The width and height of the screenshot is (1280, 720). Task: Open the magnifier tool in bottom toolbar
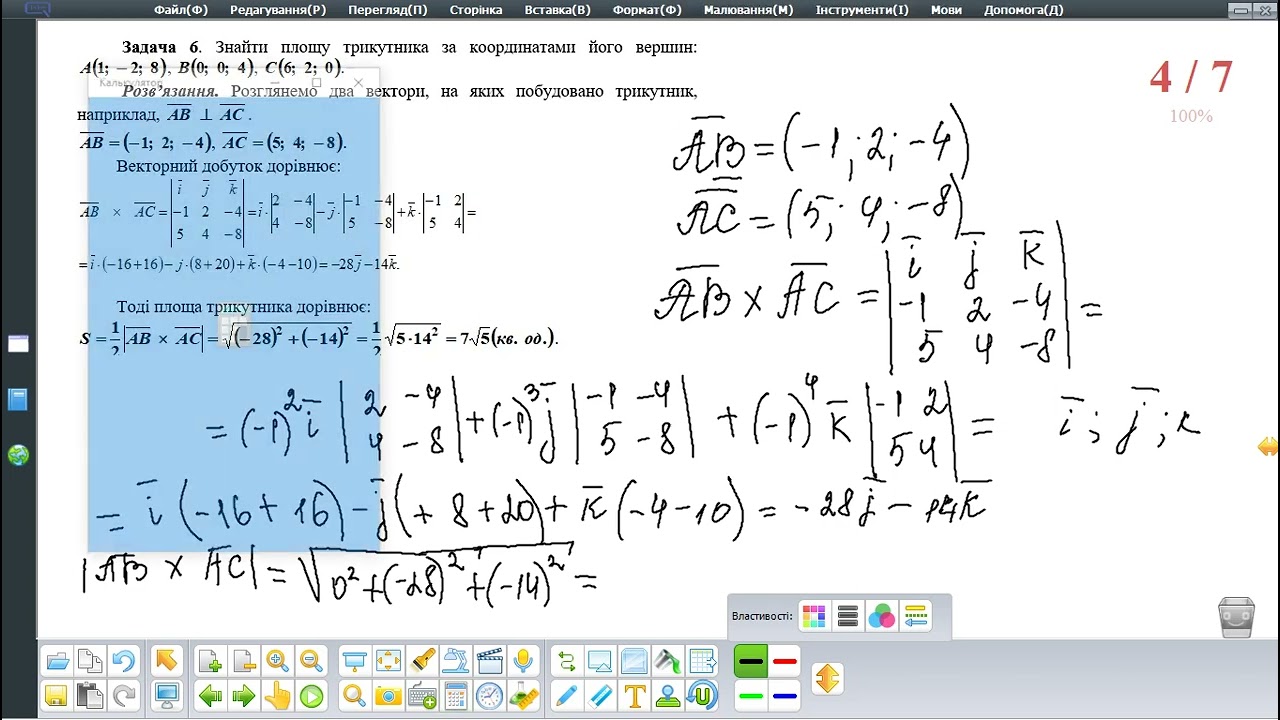355,695
